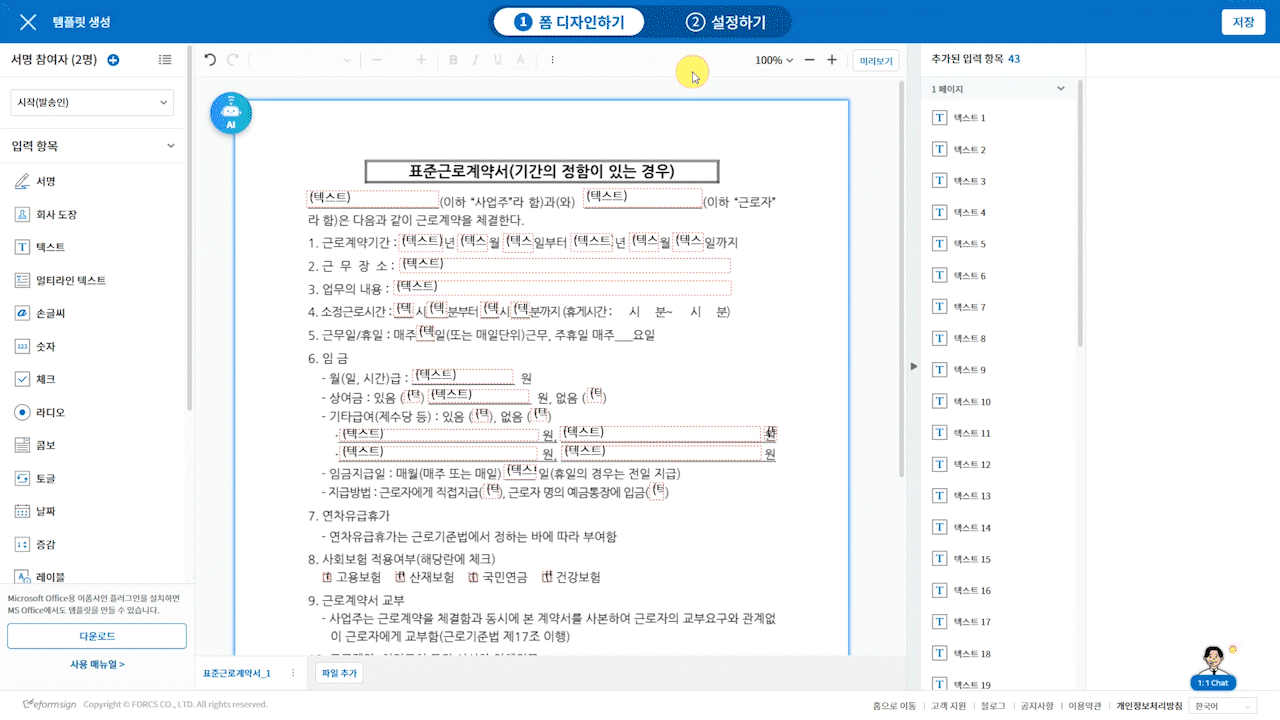This screenshot has width=1280, height=720.
Task: Open the 시작(발송인) participant dropdown
Action: pos(92,102)
